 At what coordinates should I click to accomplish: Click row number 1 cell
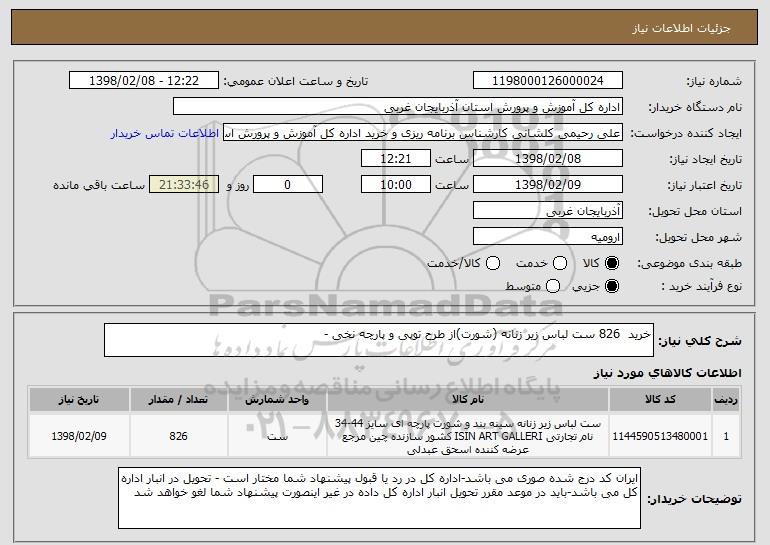[726, 436]
